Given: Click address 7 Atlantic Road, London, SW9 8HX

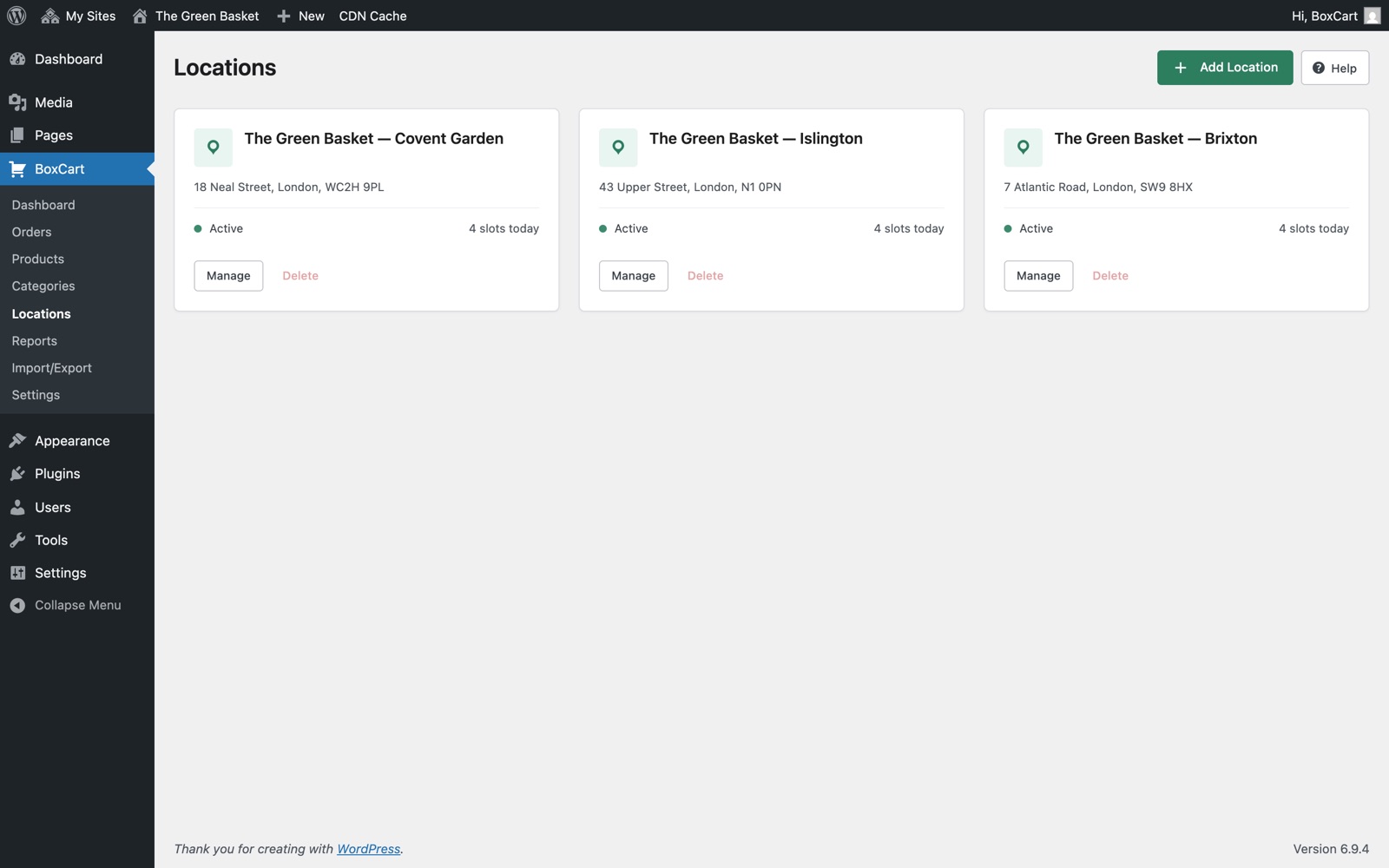Looking at the screenshot, I should point(1098,187).
